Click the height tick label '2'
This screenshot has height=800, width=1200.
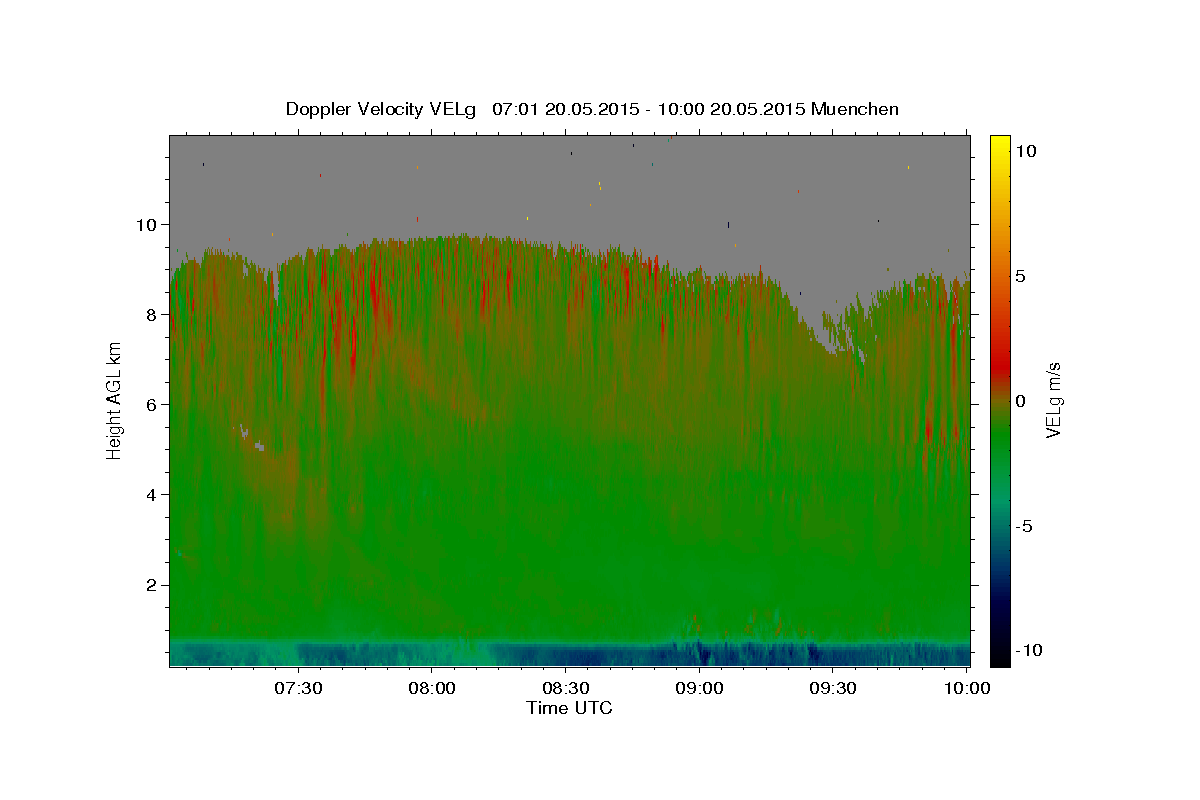[154, 584]
